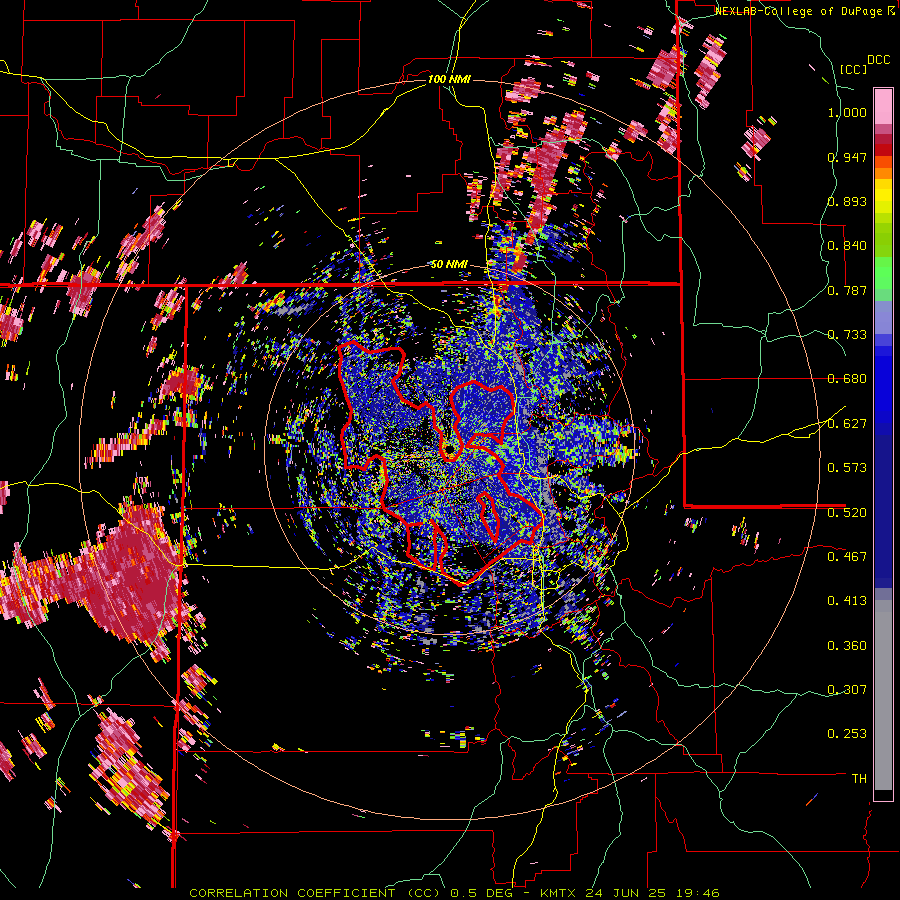Image resolution: width=900 pixels, height=900 pixels.
Task: Click the 0.627 scale value
Action: click(847, 424)
